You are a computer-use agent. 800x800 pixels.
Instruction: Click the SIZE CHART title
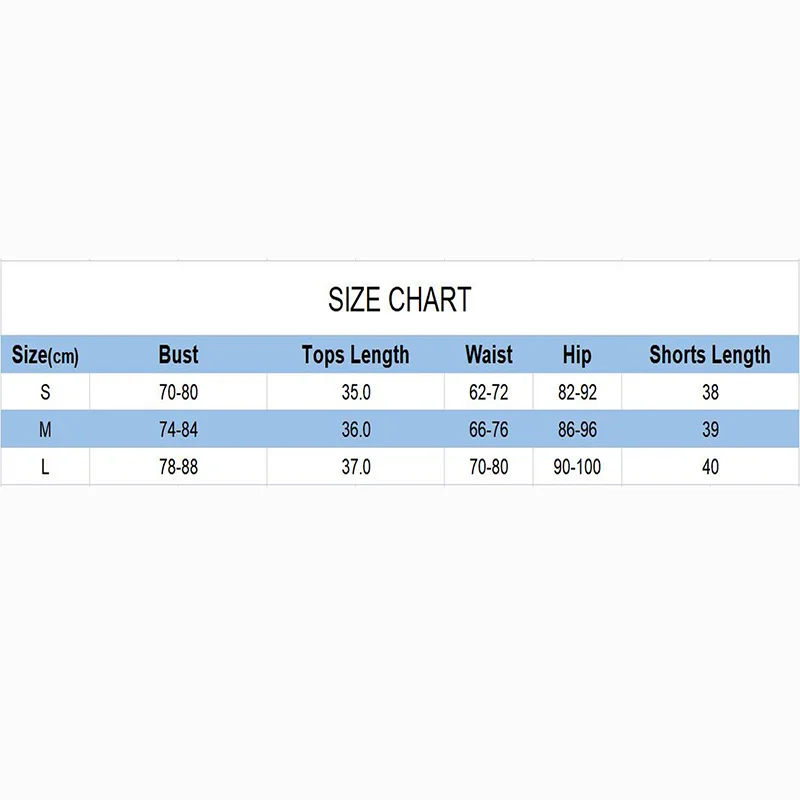pos(399,299)
